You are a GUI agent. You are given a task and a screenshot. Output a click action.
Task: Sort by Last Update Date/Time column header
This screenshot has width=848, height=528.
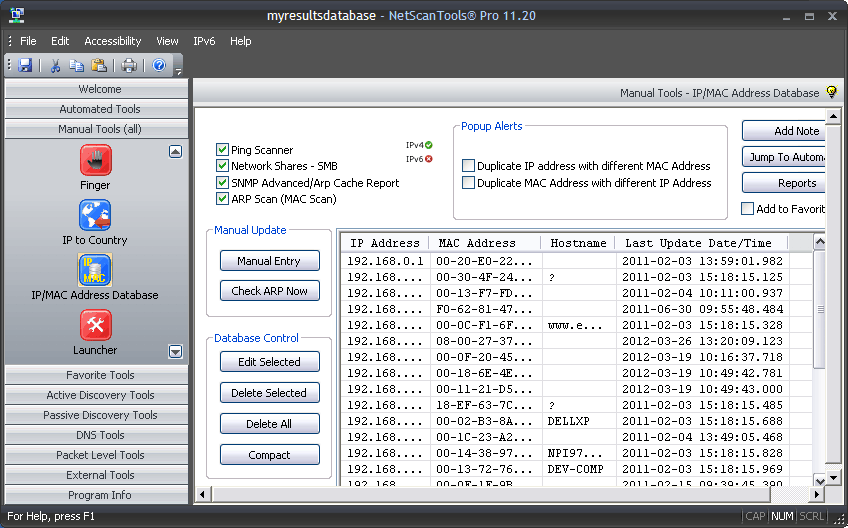701,243
